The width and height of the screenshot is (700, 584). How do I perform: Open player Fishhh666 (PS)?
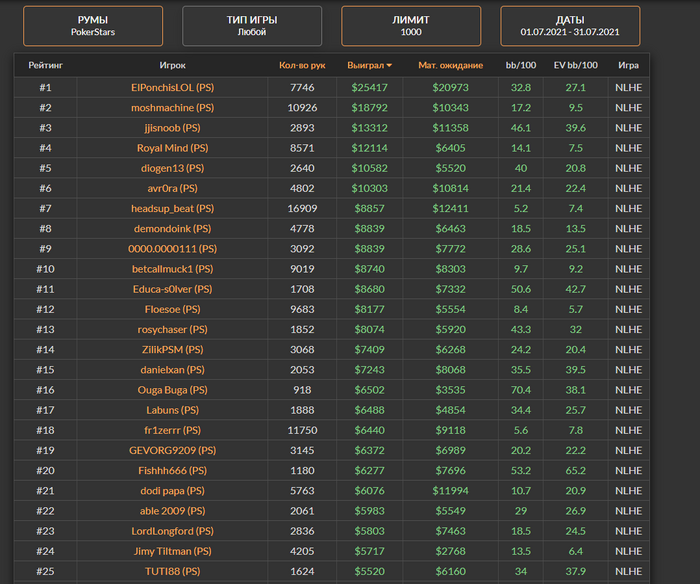pyautogui.click(x=172, y=471)
